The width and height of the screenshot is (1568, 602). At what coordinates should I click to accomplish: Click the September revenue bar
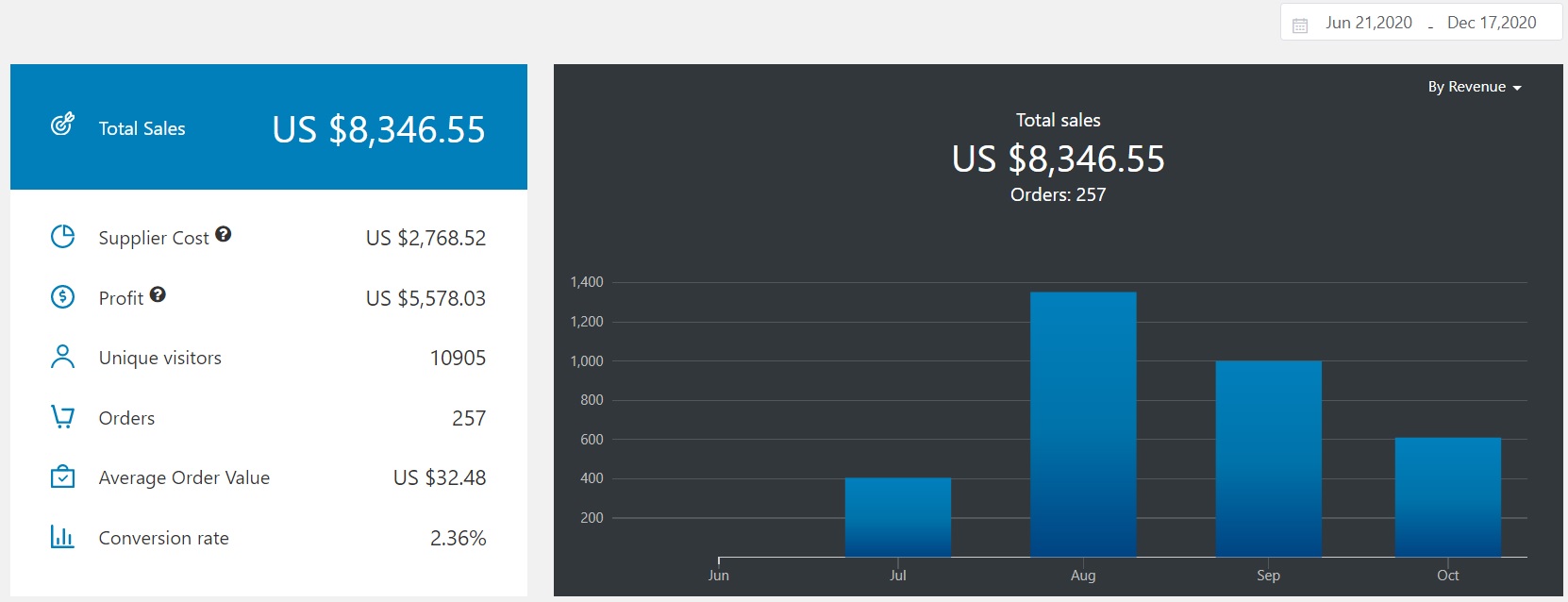[x=1268, y=459]
